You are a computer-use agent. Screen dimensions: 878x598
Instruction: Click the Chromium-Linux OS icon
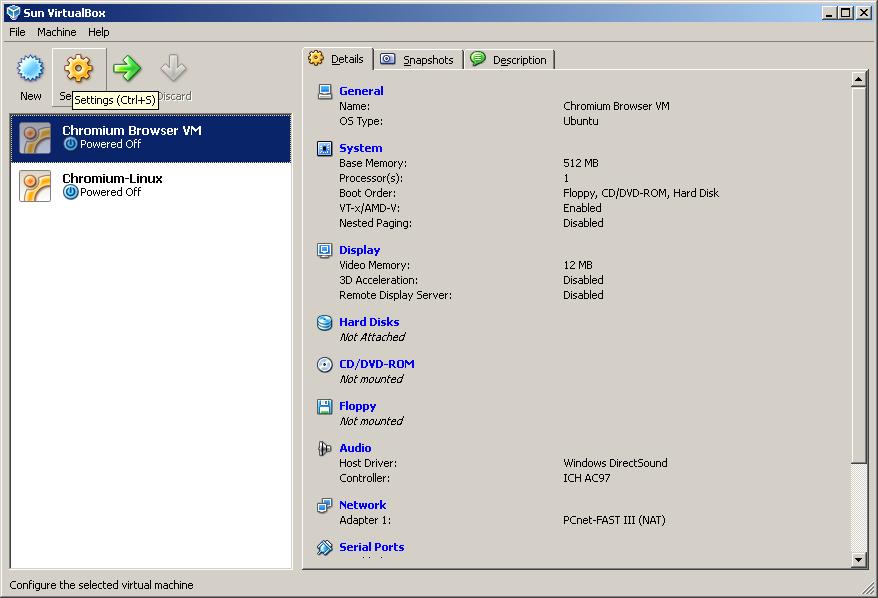point(35,186)
